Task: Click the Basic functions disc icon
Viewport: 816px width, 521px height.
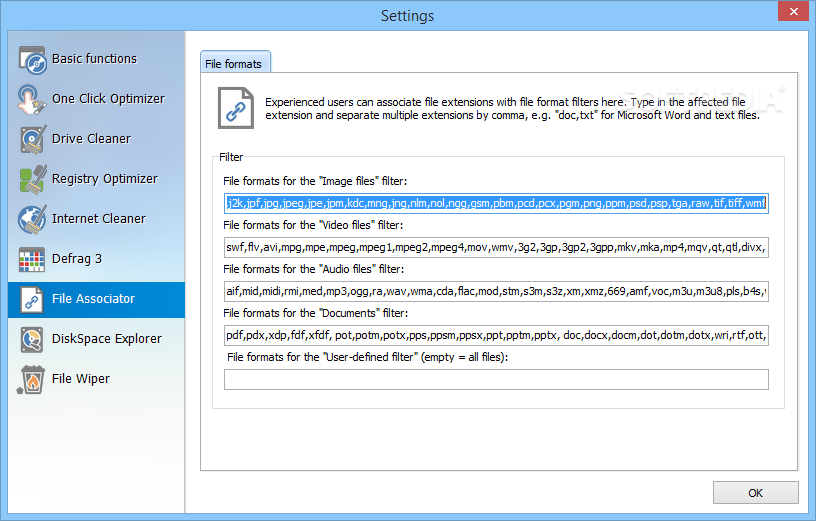Action: (32, 60)
